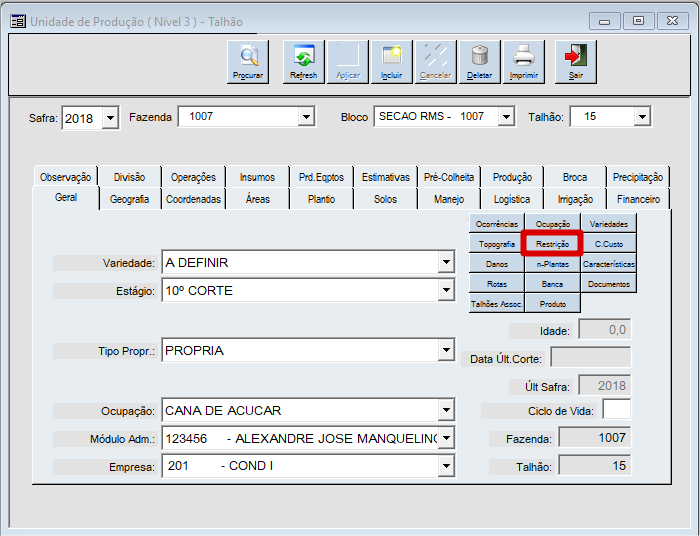Click the Ciclo de Vida field
Screen dimensions: 700x536
coord(617,409)
